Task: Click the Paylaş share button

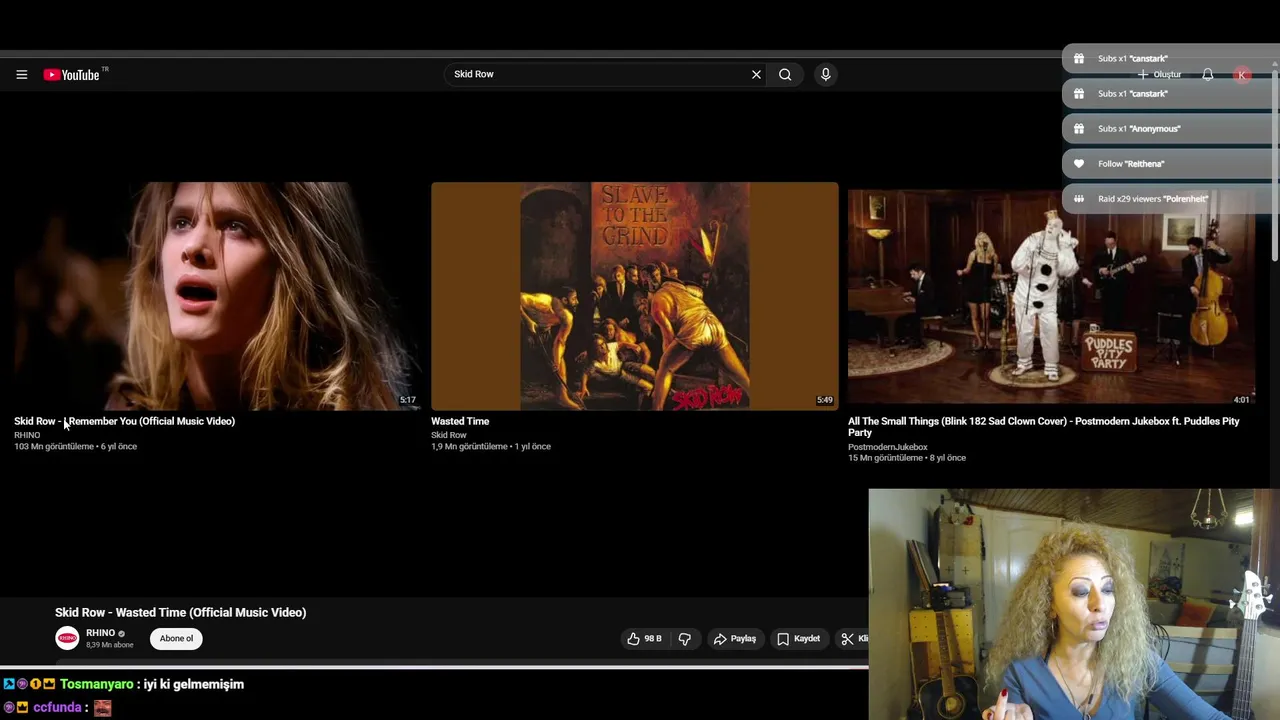Action: 734,638
